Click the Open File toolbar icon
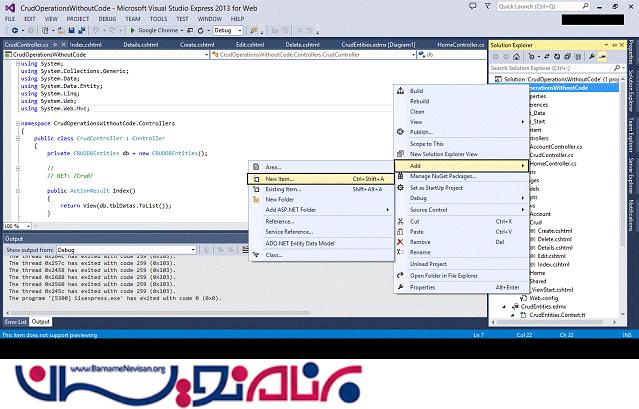Viewport: 639px width, 409px height. tap(61, 30)
